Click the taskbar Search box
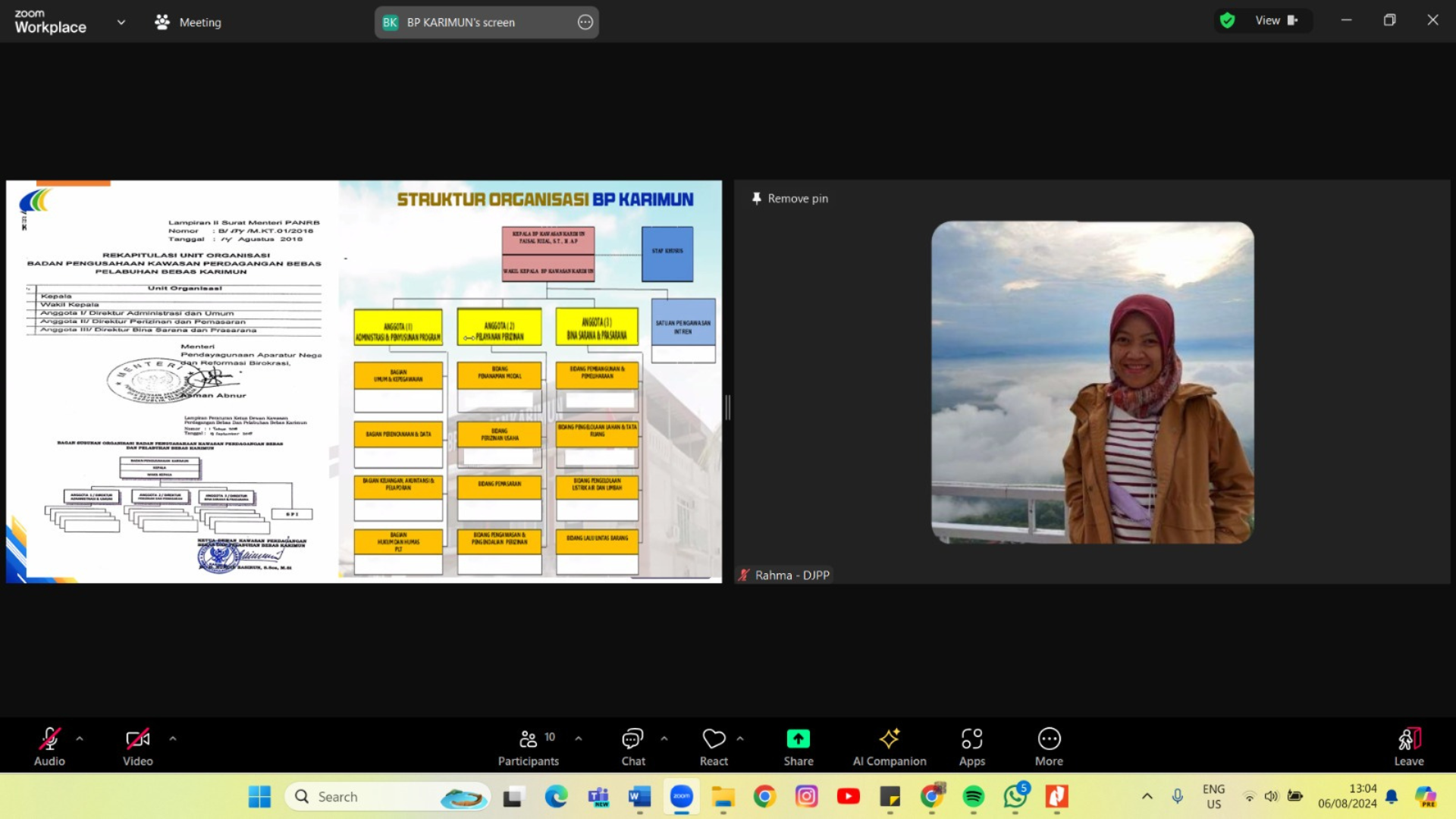This screenshot has width=1456, height=819. point(388,796)
